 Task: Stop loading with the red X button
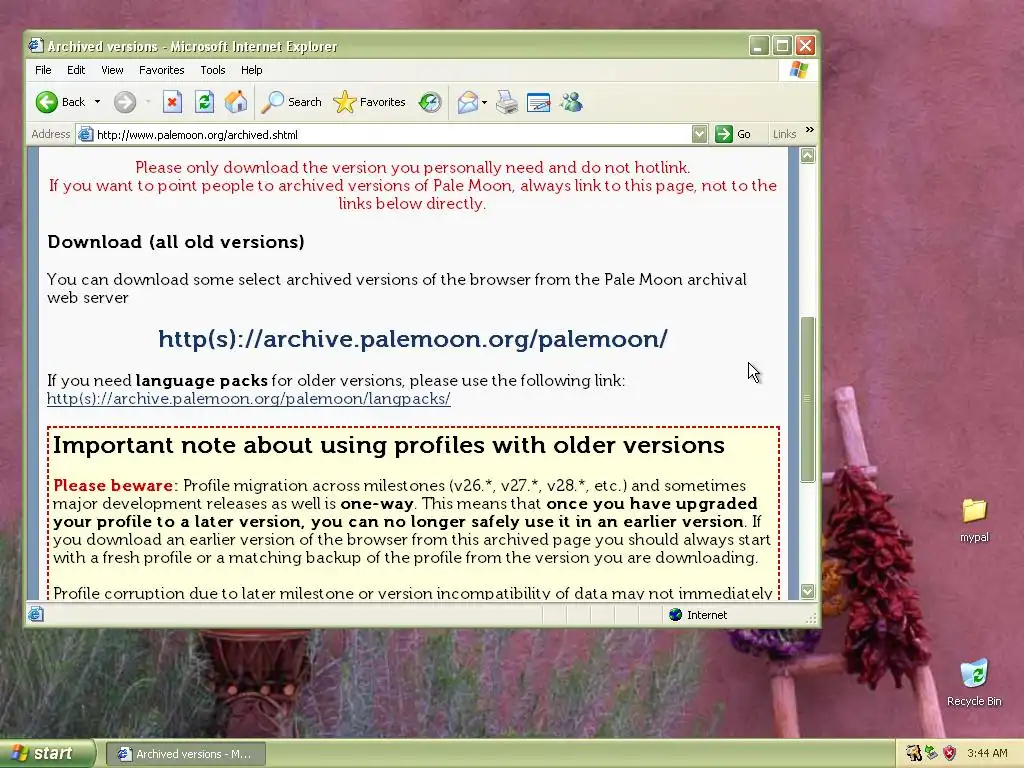click(172, 102)
